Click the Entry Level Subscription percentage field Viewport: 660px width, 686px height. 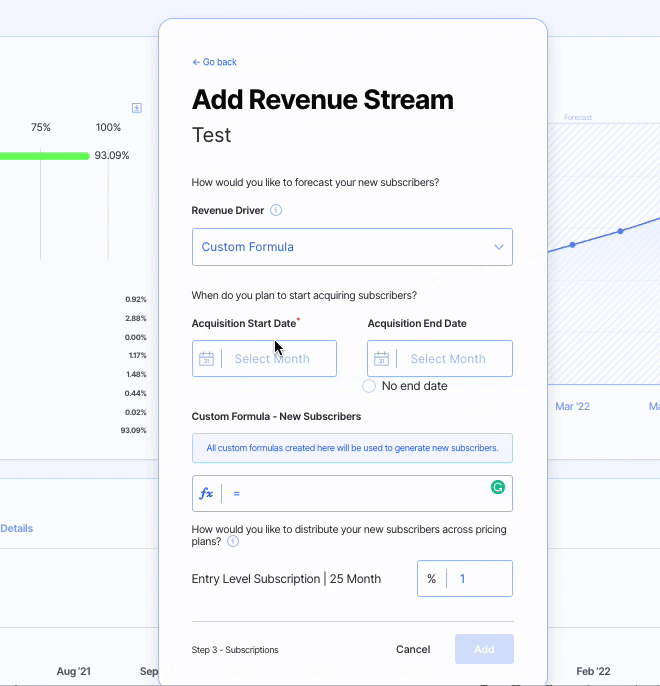478,579
